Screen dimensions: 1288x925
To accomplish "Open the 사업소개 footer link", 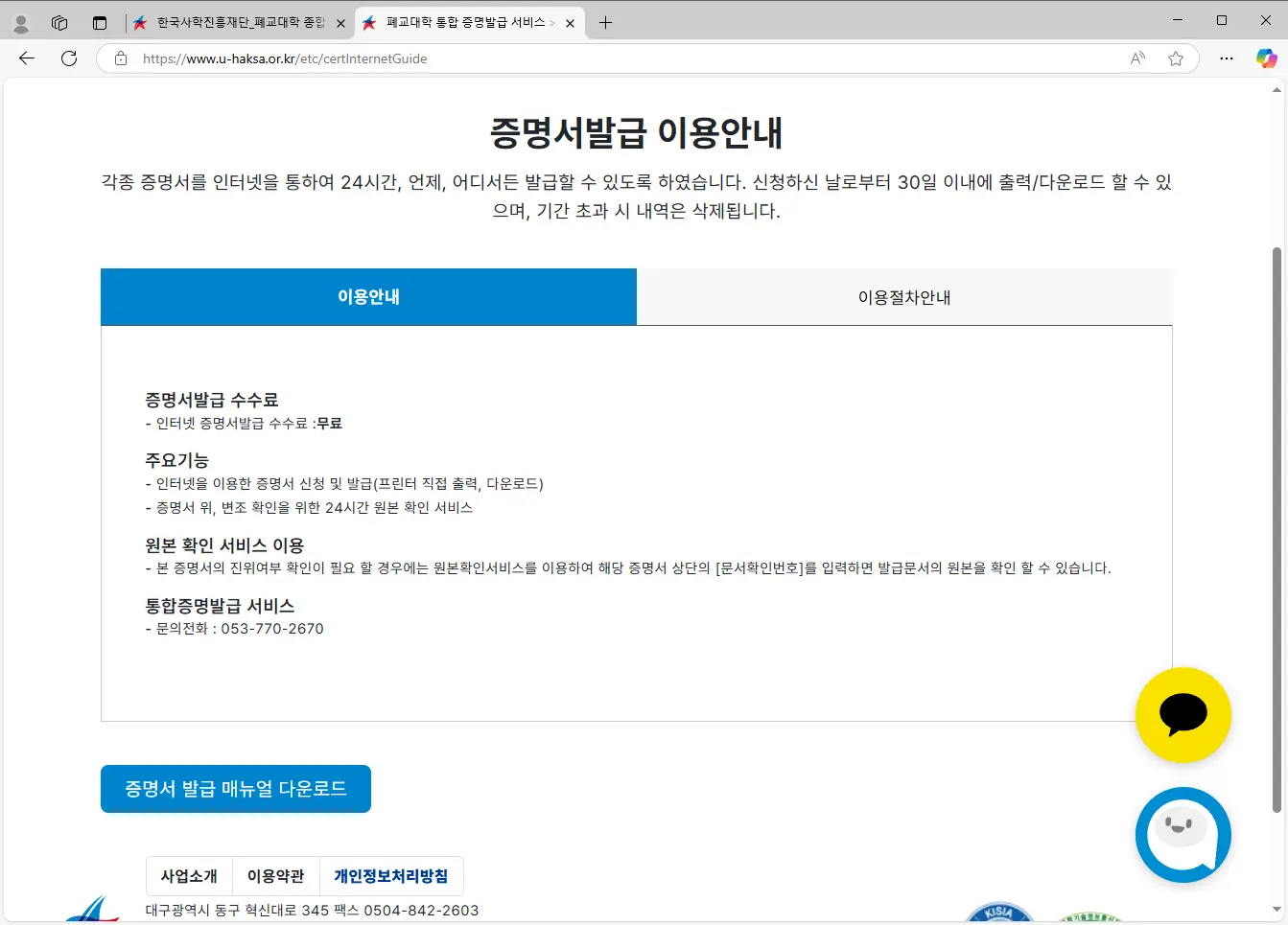I will [x=189, y=876].
